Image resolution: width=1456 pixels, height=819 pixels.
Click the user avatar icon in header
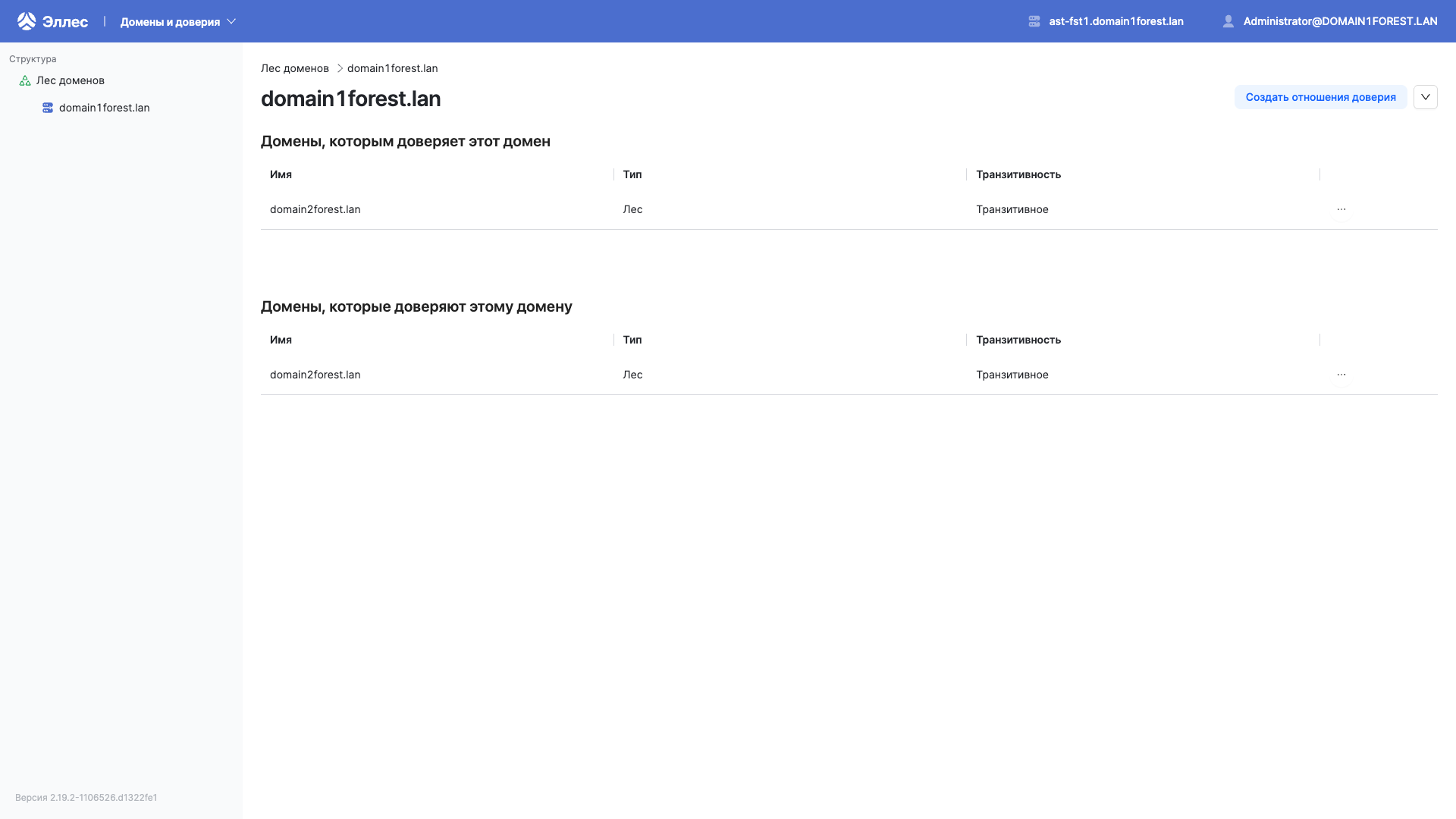[x=1228, y=21]
